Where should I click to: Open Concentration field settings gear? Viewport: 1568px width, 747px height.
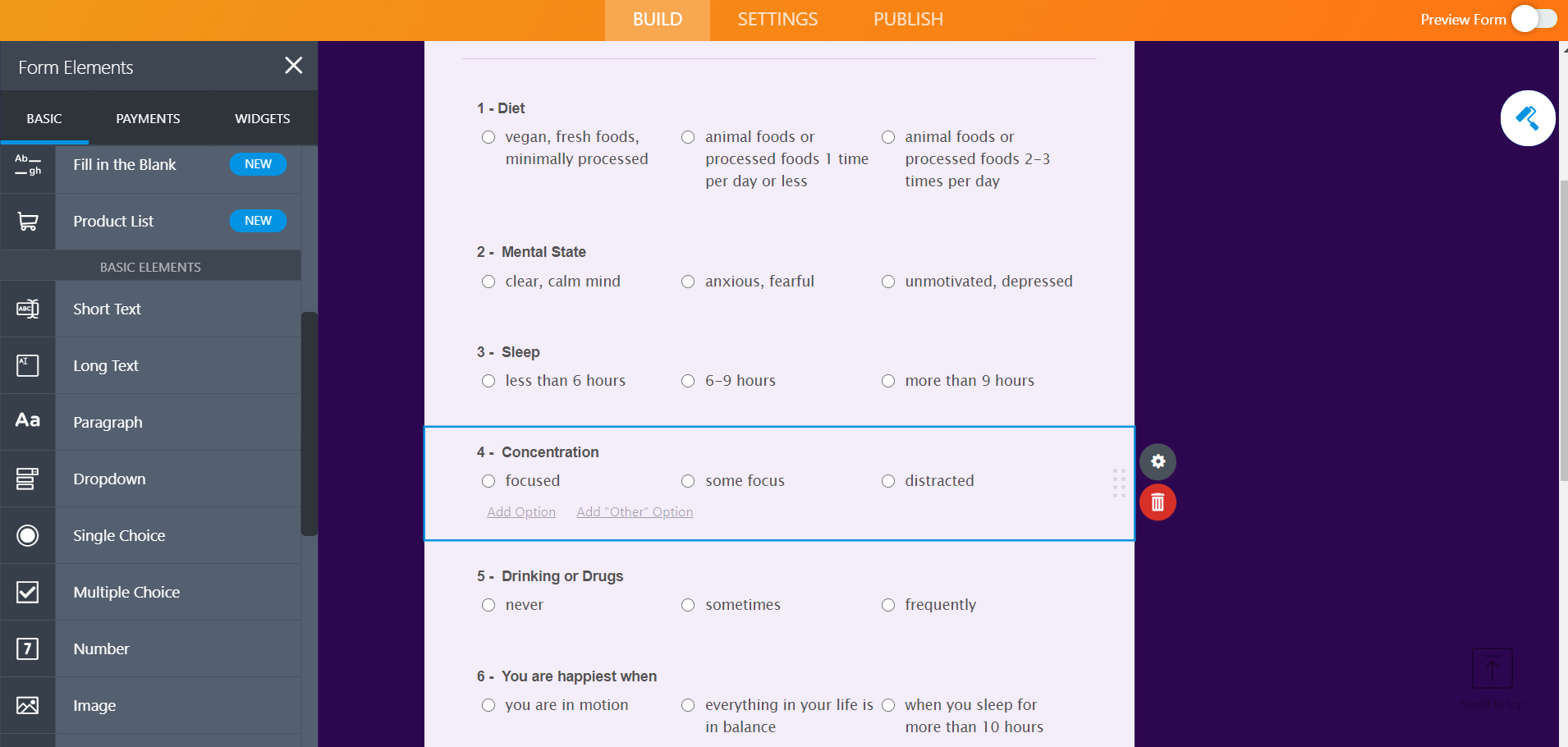coord(1158,461)
